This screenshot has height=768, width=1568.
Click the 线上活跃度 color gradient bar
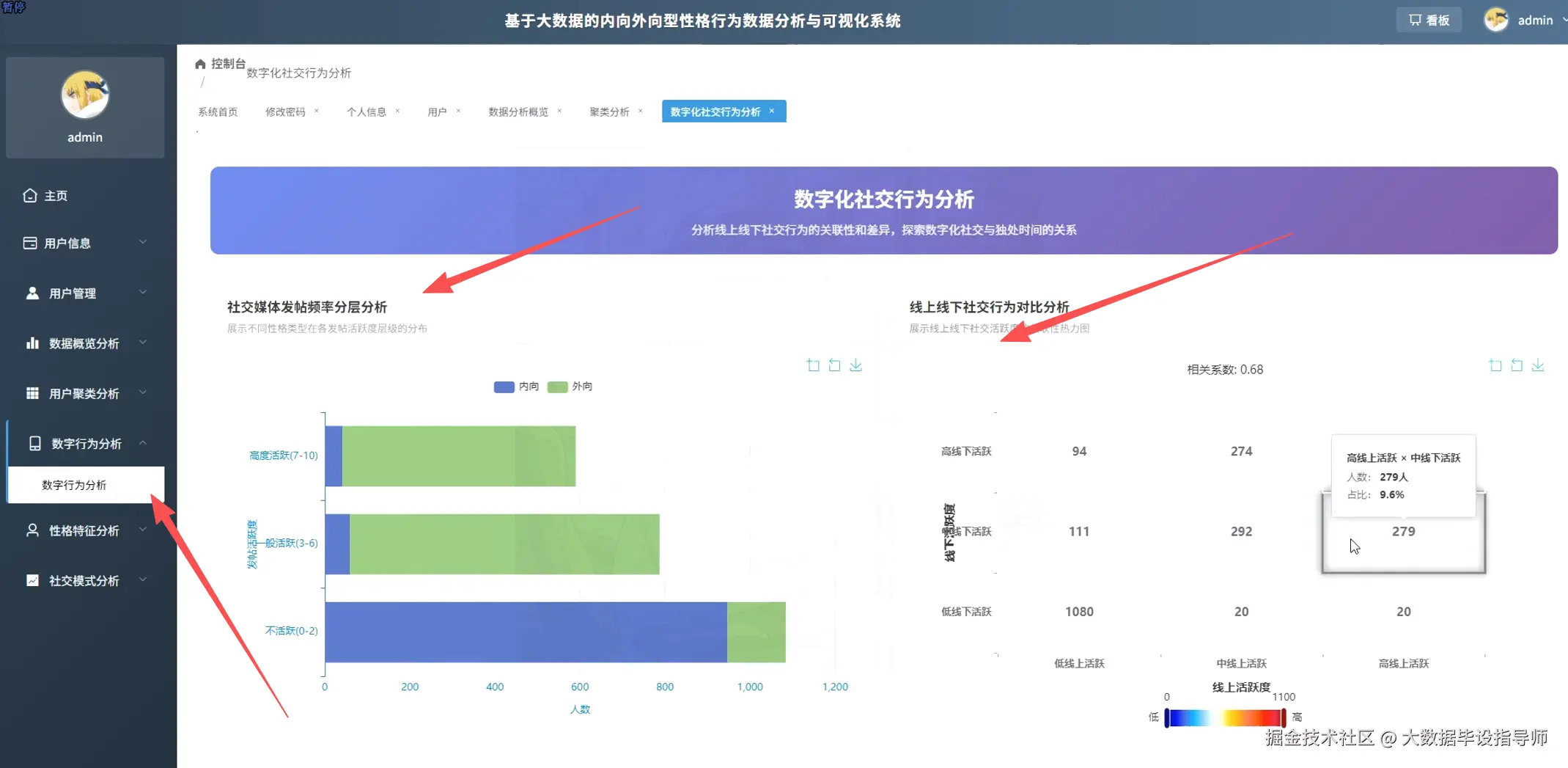[x=1226, y=717]
